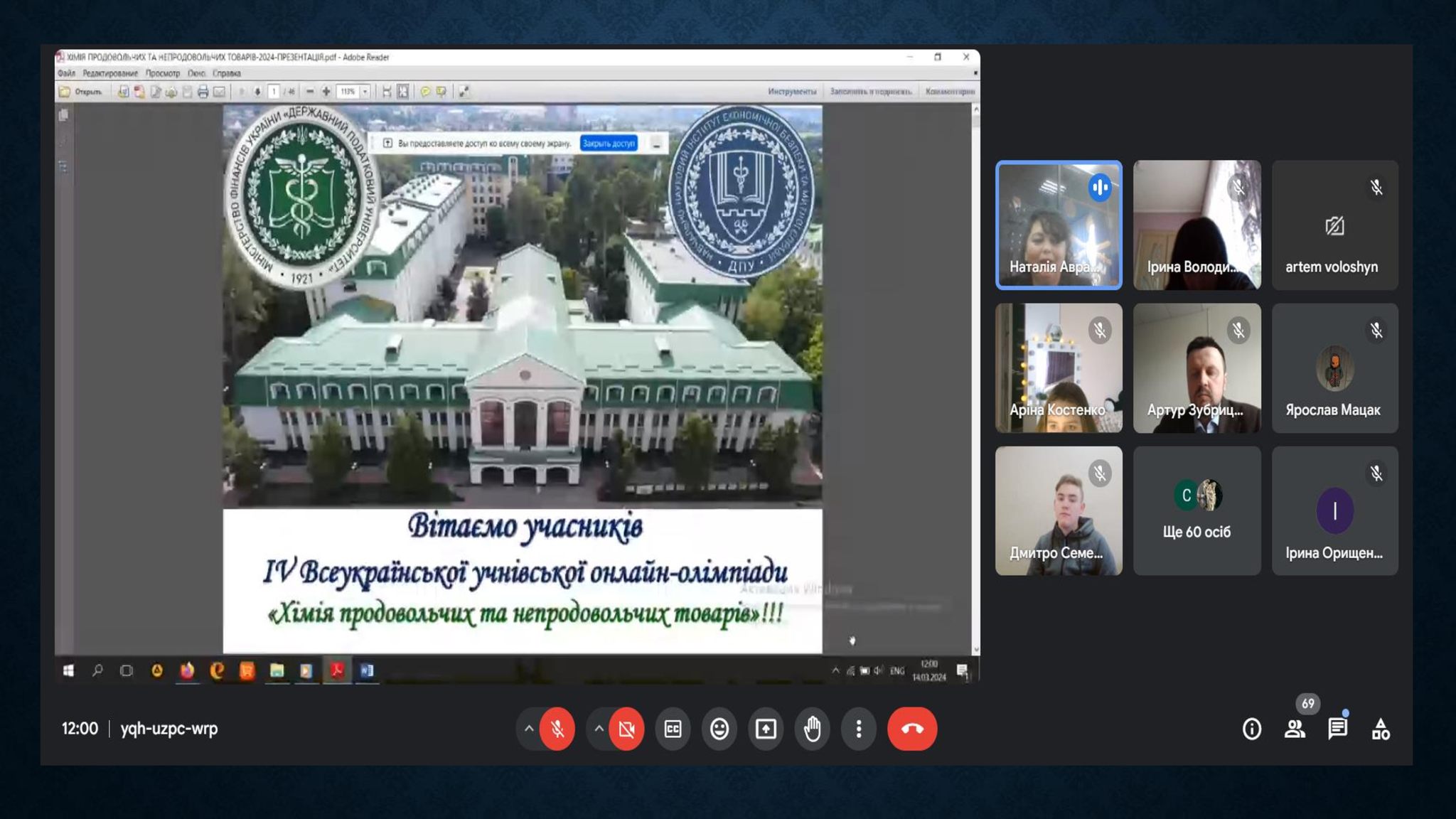The image size is (1456, 819).
Task: Go to next page down arrow
Action: point(257,92)
